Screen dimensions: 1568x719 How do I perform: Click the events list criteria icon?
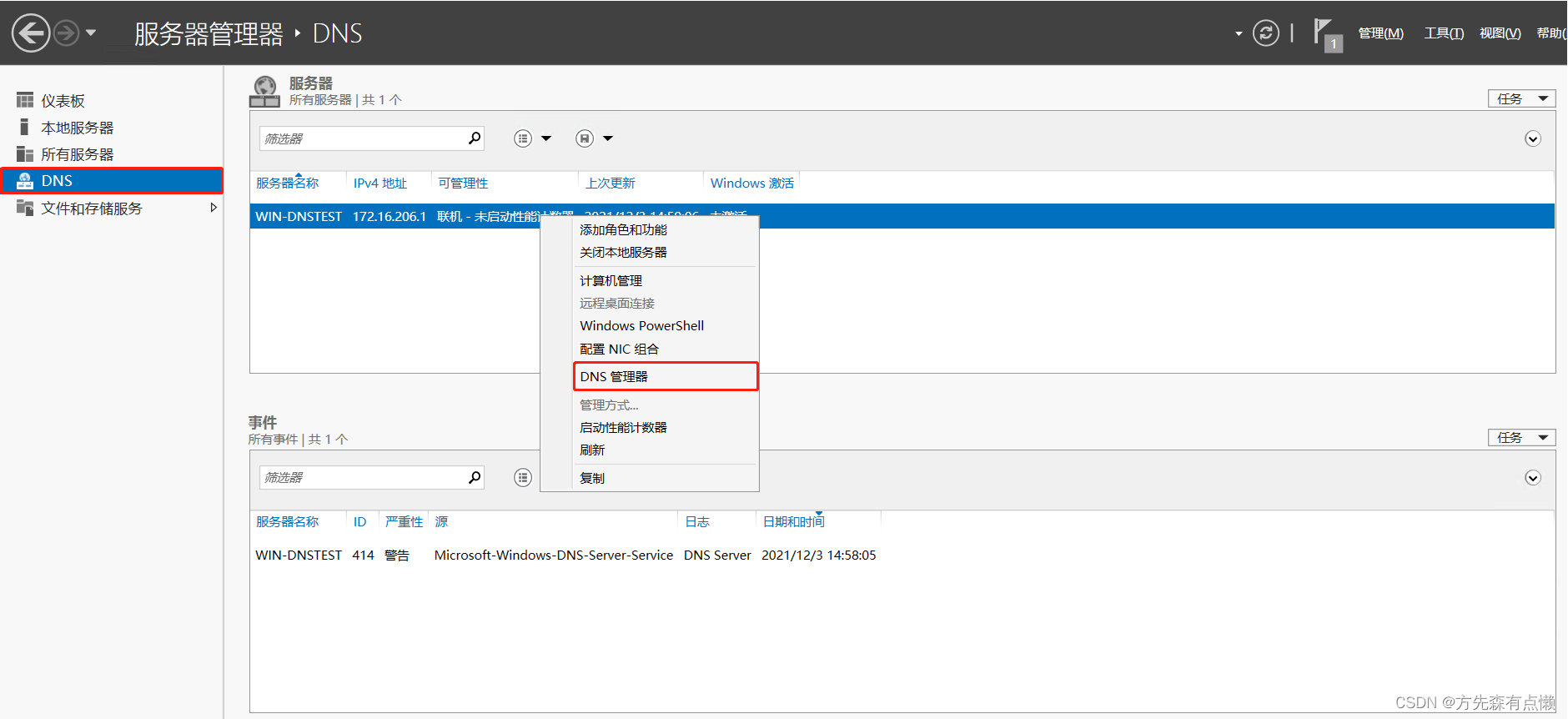pos(523,477)
